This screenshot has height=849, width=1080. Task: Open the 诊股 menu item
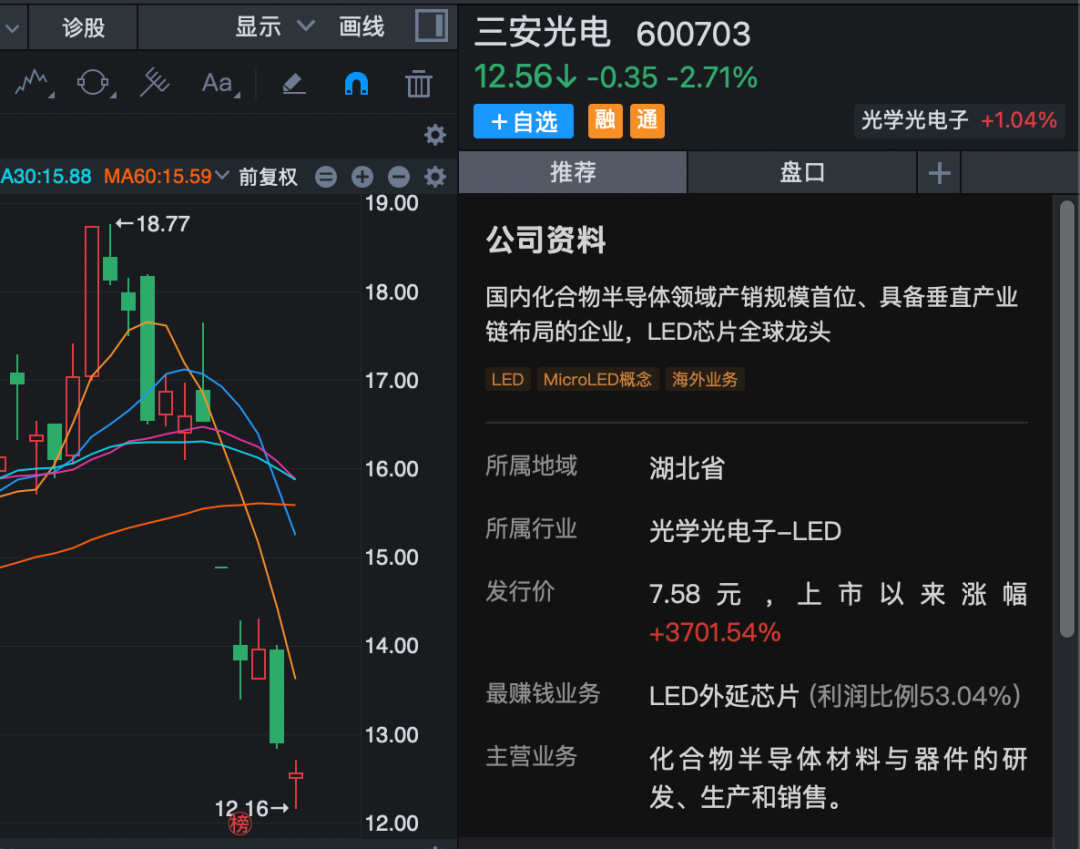point(82,26)
